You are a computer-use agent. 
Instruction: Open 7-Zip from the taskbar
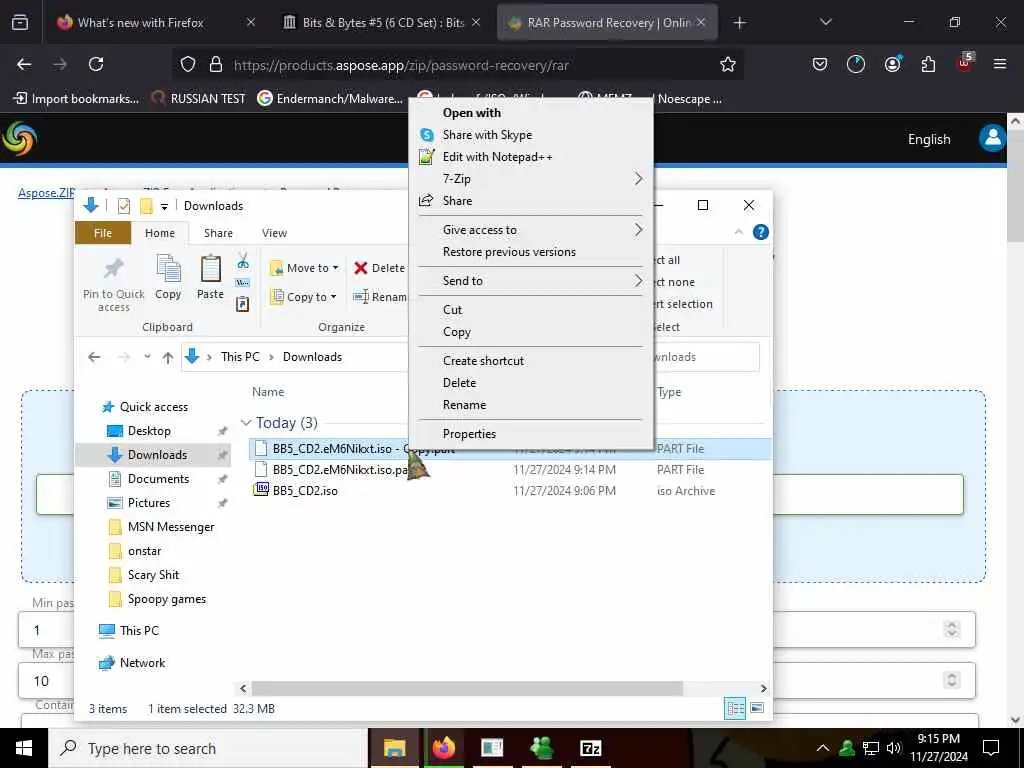[x=590, y=748]
